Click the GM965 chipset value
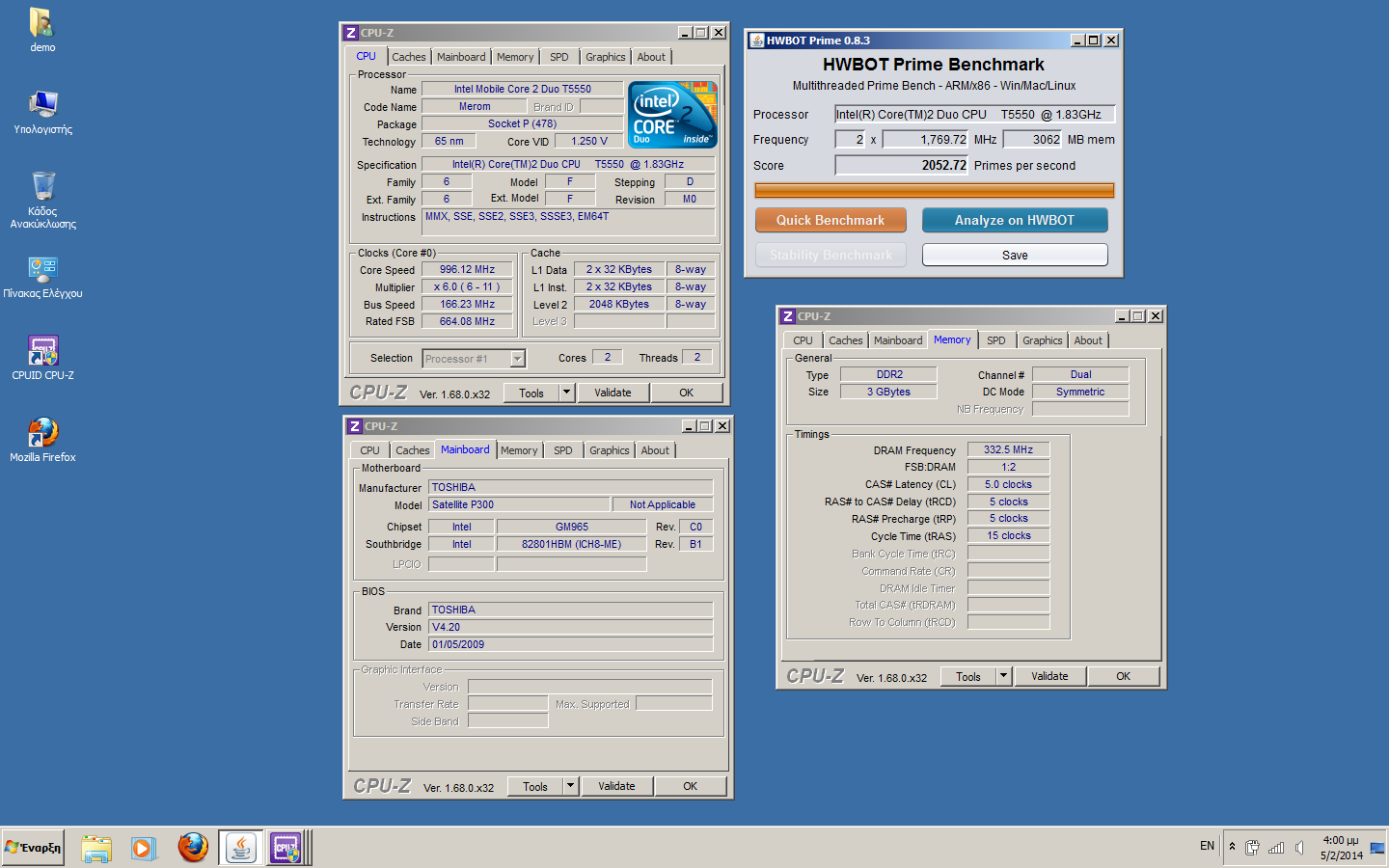This screenshot has width=1389, height=868. pyautogui.click(x=571, y=527)
